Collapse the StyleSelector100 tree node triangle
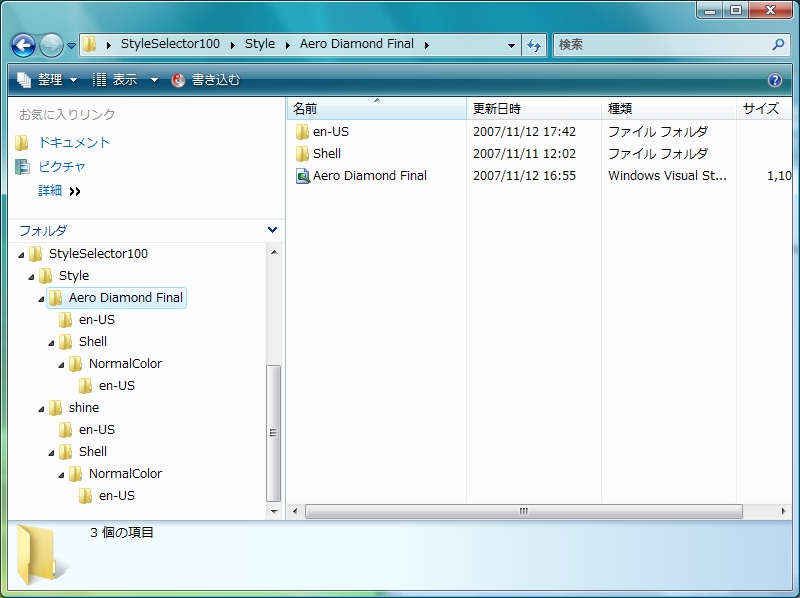The width and height of the screenshot is (800, 598). (21, 255)
